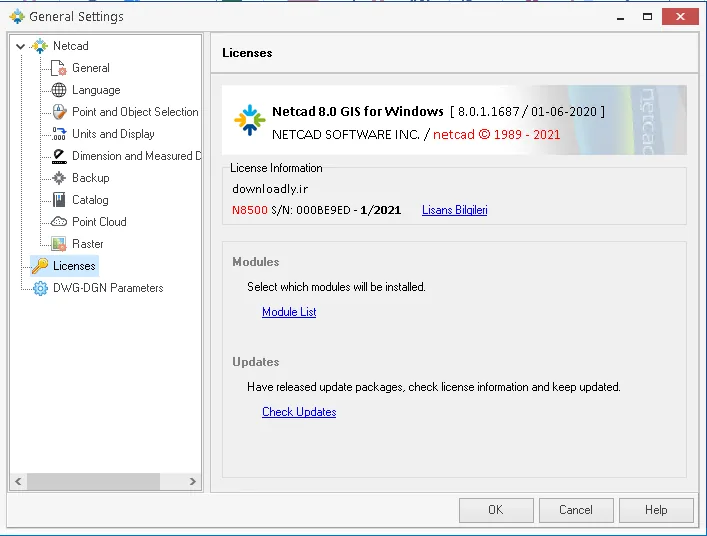Click 'Netcad 8.0 GIS for Windows' title text
707x536 pixels.
coord(358,111)
